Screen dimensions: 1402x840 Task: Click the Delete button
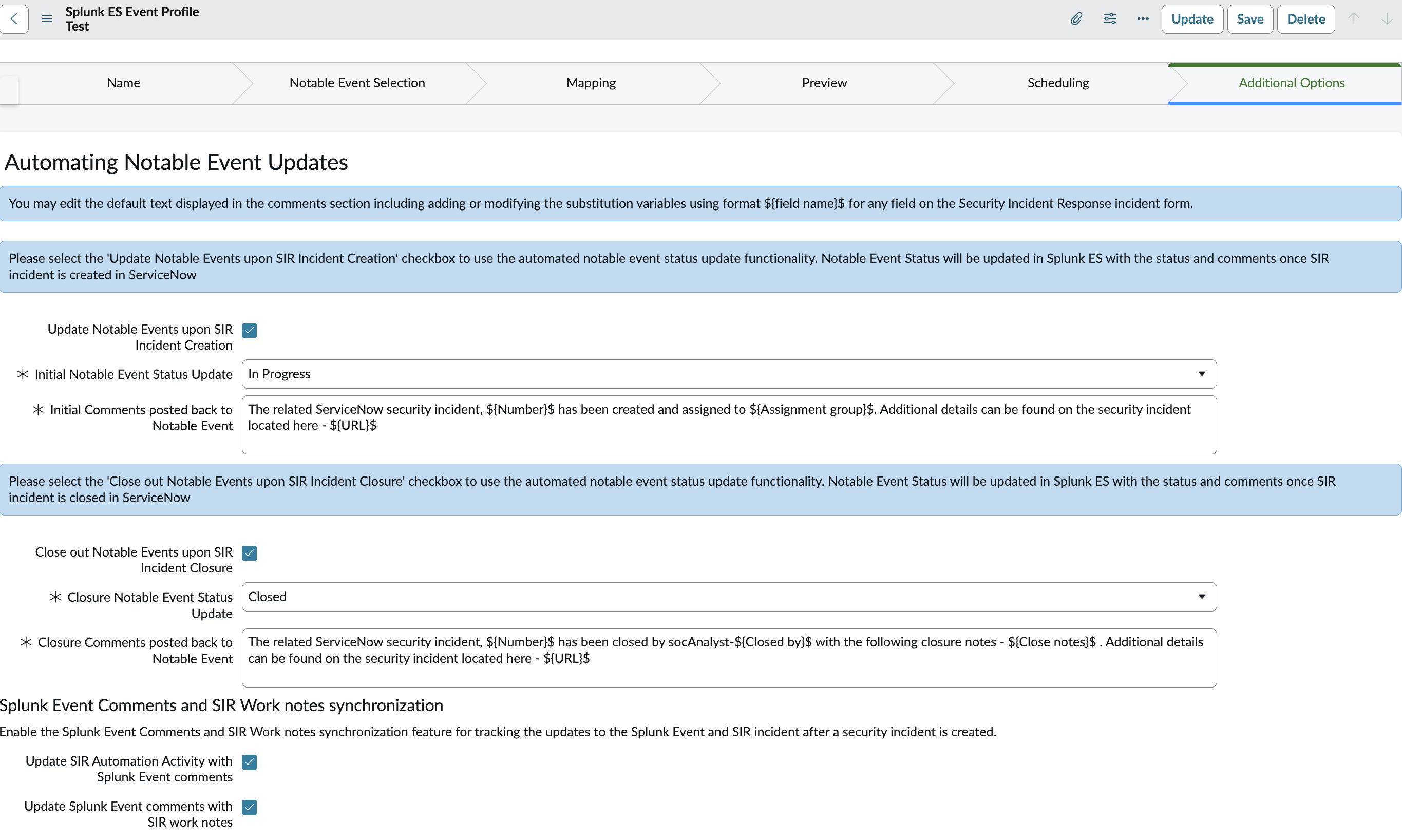(1306, 19)
